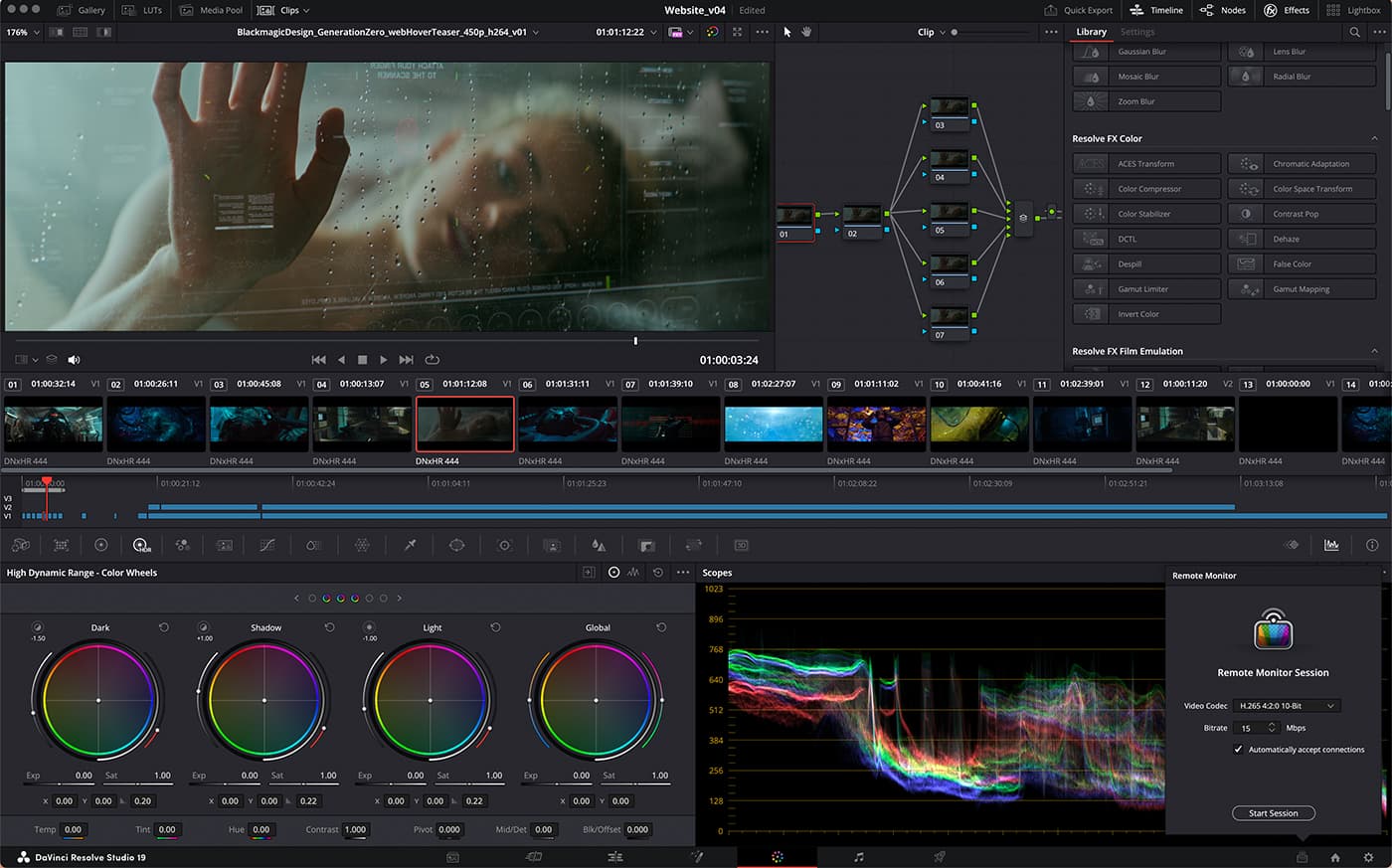This screenshot has width=1392, height=868.
Task: Click the Quick Export button
Action: (1079, 10)
